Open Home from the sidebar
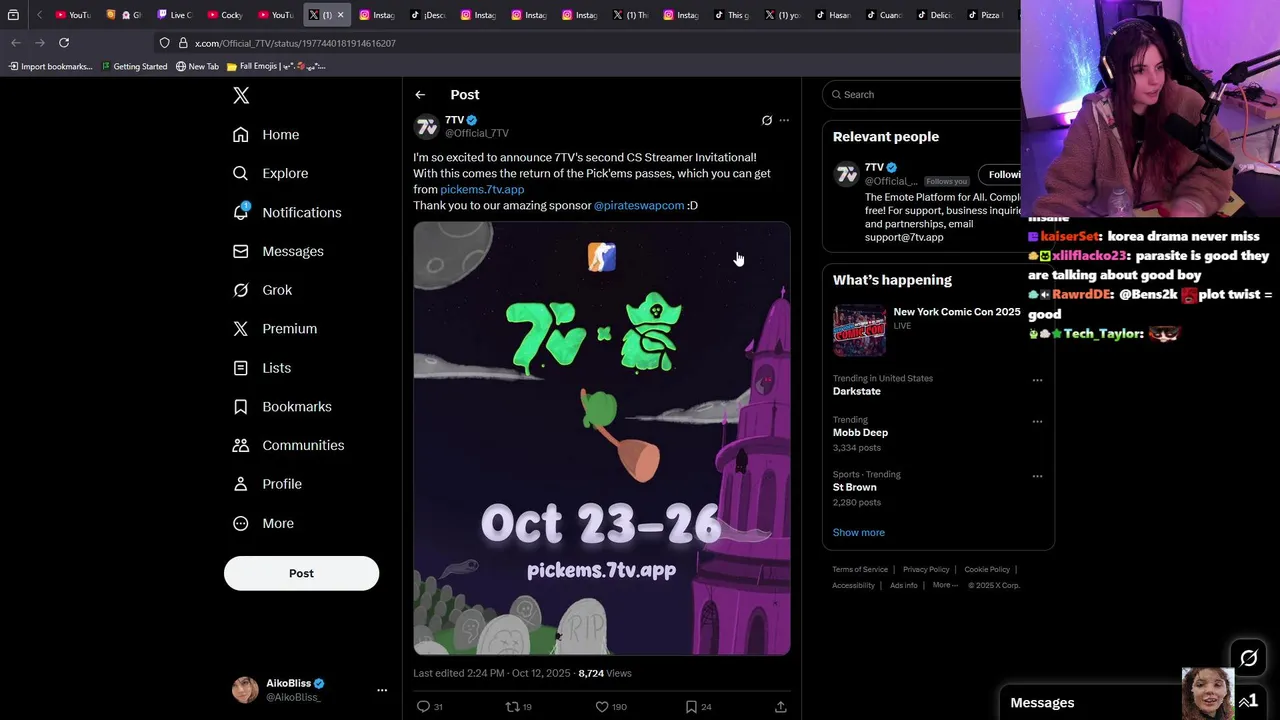This screenshot has width=1280, height=720. 266,135
